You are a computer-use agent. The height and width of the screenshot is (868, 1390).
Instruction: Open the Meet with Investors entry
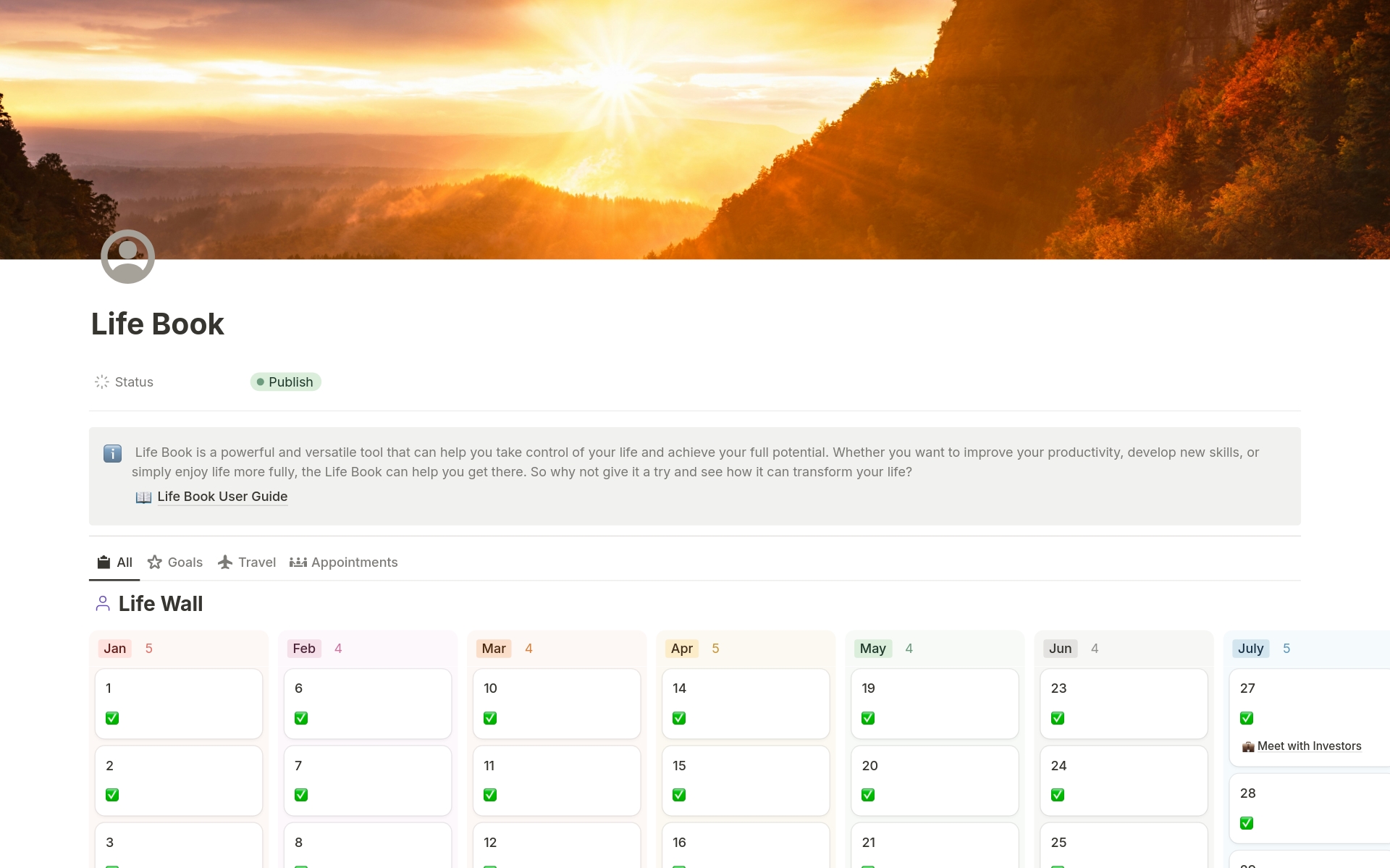[x=1309, y=746]
